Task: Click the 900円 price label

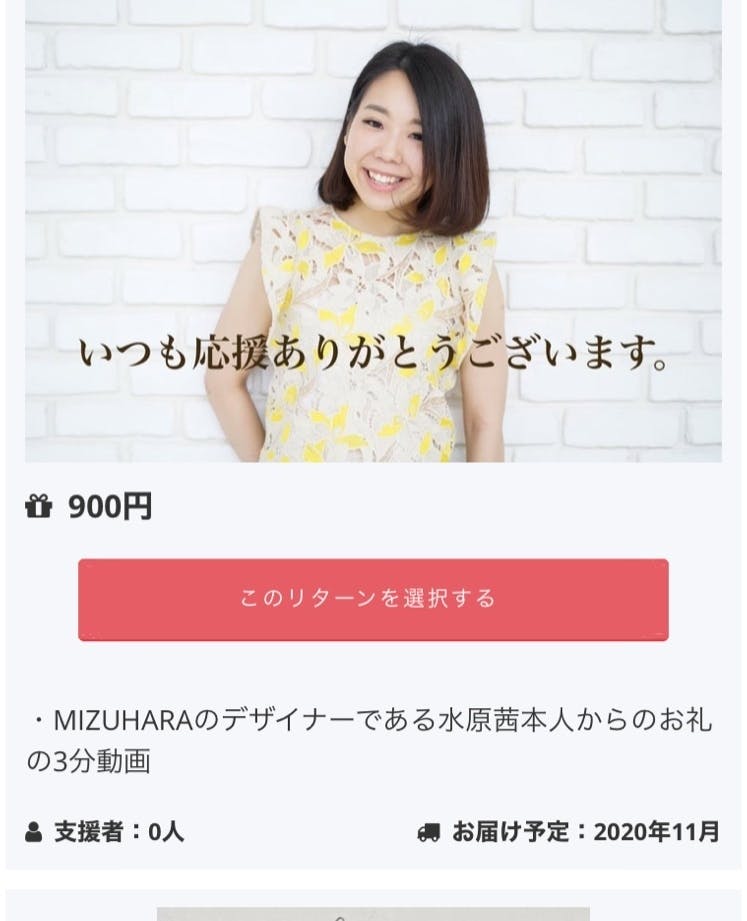Action: [x=110, y=506]
